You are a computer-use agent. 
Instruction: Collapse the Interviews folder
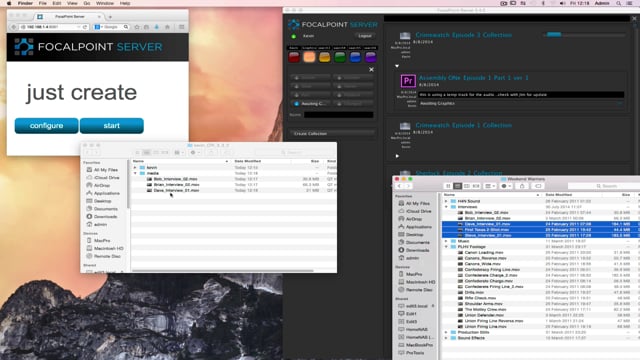click(446, 207)
